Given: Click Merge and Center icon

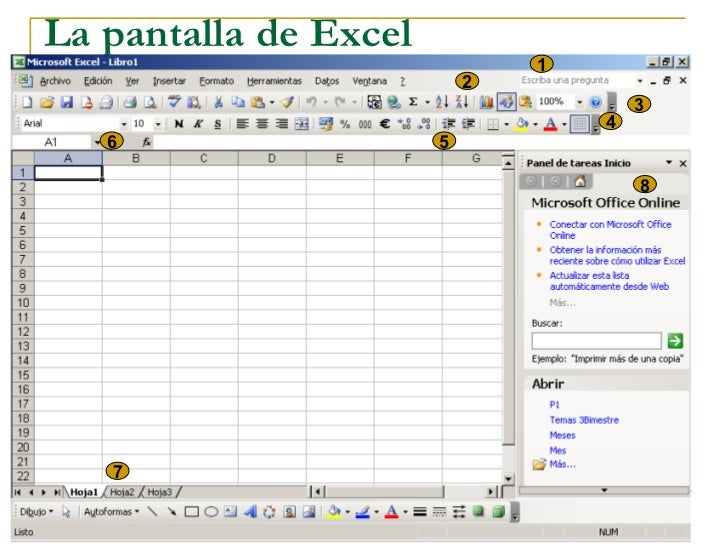Looking at the screenshot, I should tap(302, 124).
